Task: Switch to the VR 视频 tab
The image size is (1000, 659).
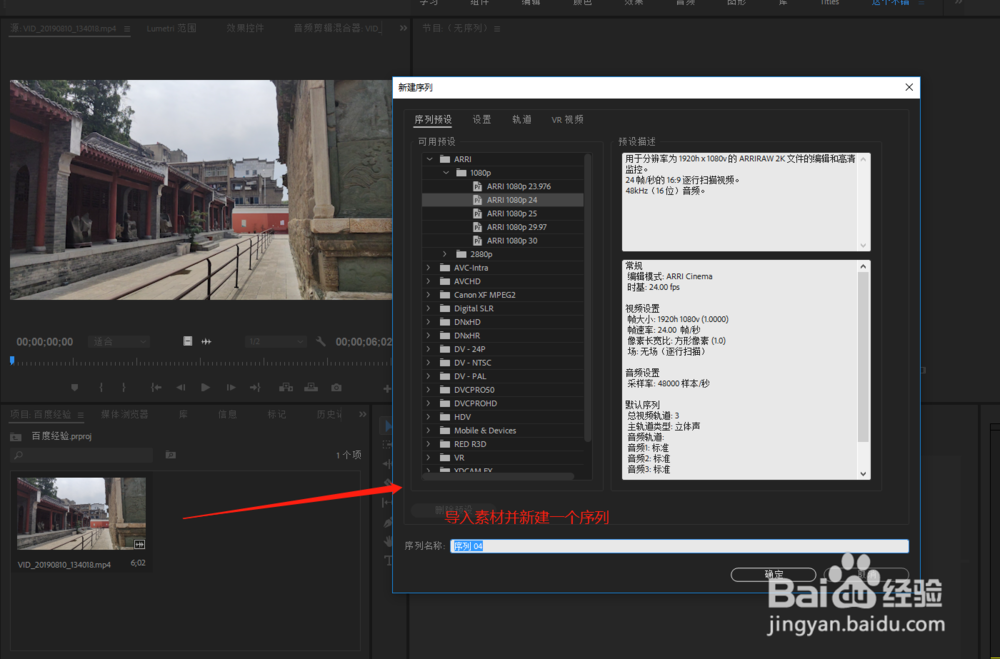Action: click(568, 119)
